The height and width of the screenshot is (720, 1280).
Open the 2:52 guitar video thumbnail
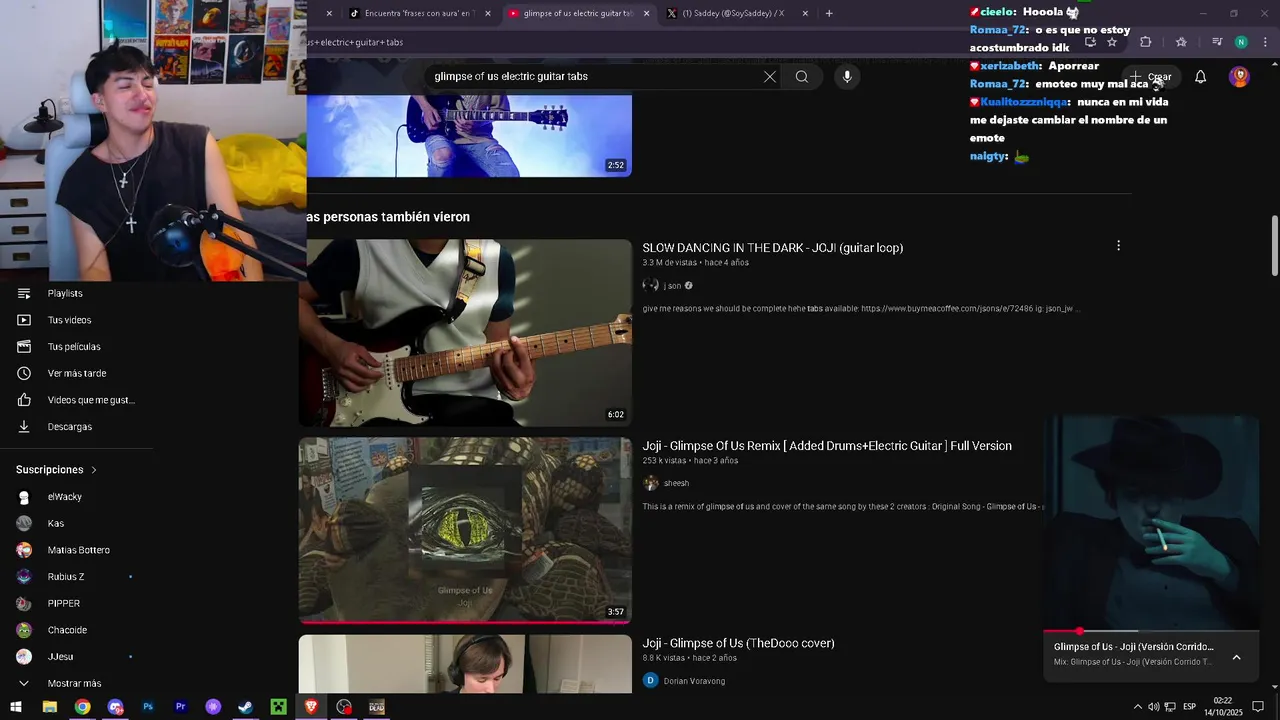[469, 136]
